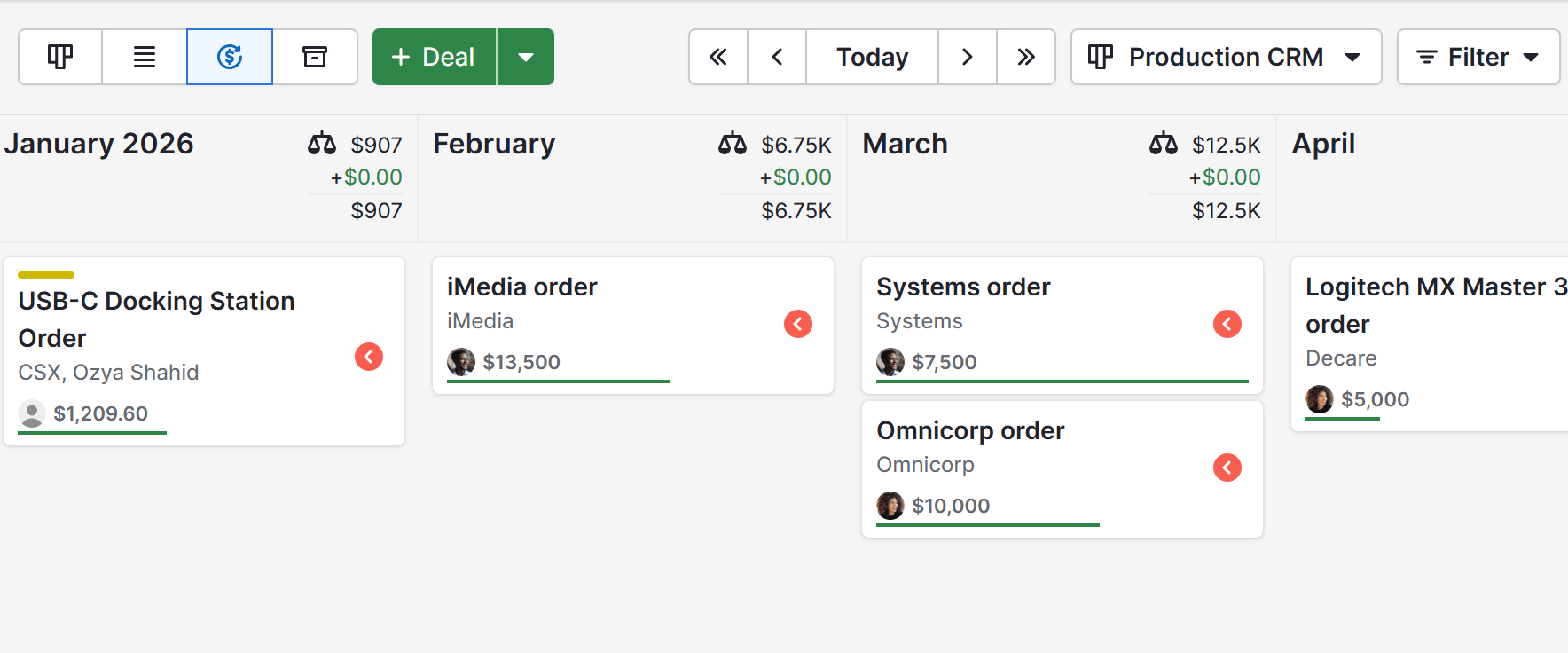
Task: Click the balance scale icon for January
Action: pyautogui.click(x=322, y=144)
